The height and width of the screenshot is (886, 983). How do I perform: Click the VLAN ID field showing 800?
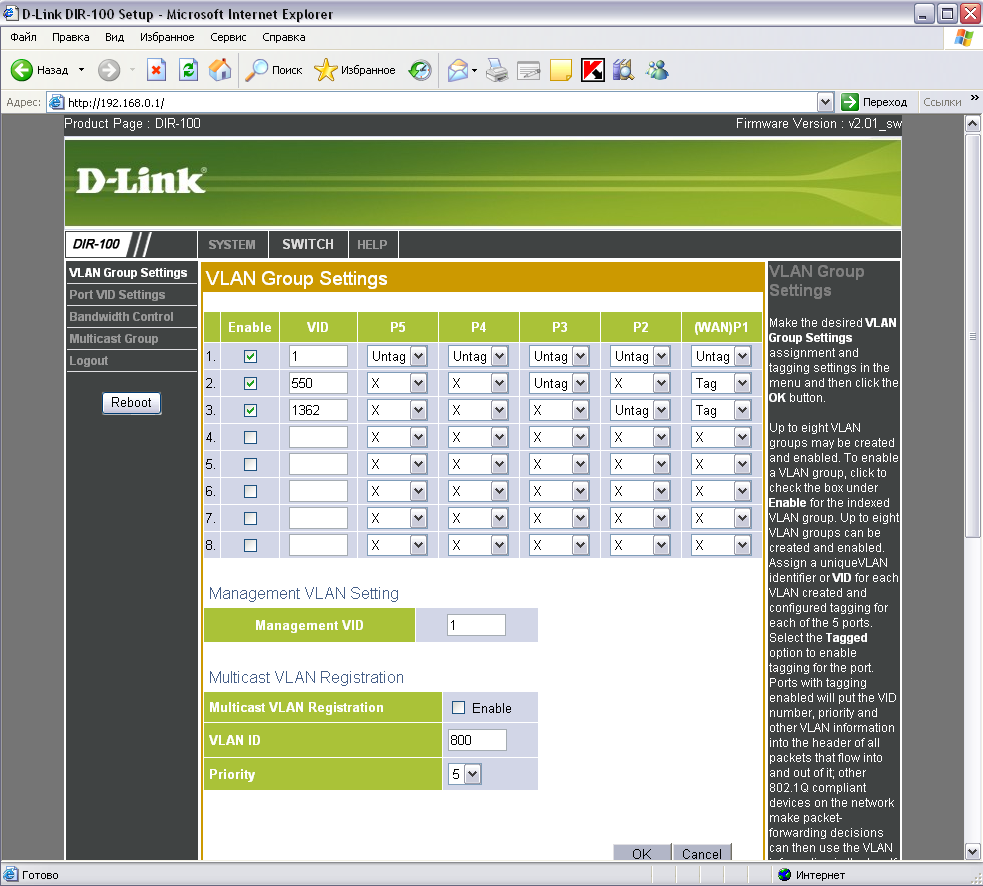(x=477, y=741)
